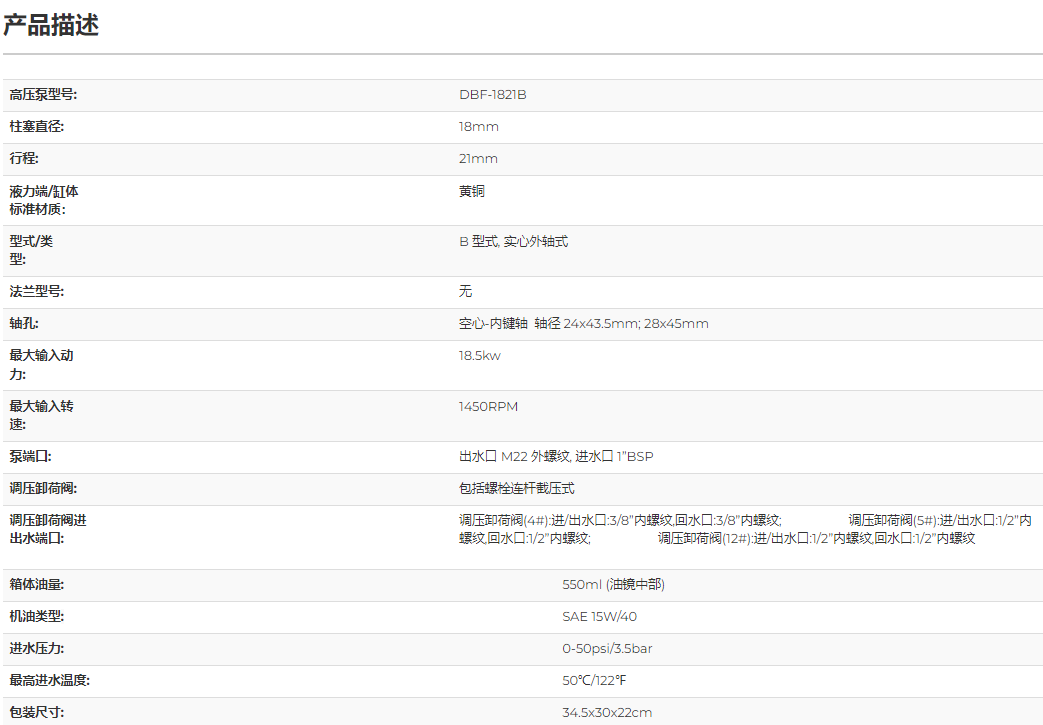Click the 调压卸荷阀进出水端口 row label
1043x725 pixels.
48,529
